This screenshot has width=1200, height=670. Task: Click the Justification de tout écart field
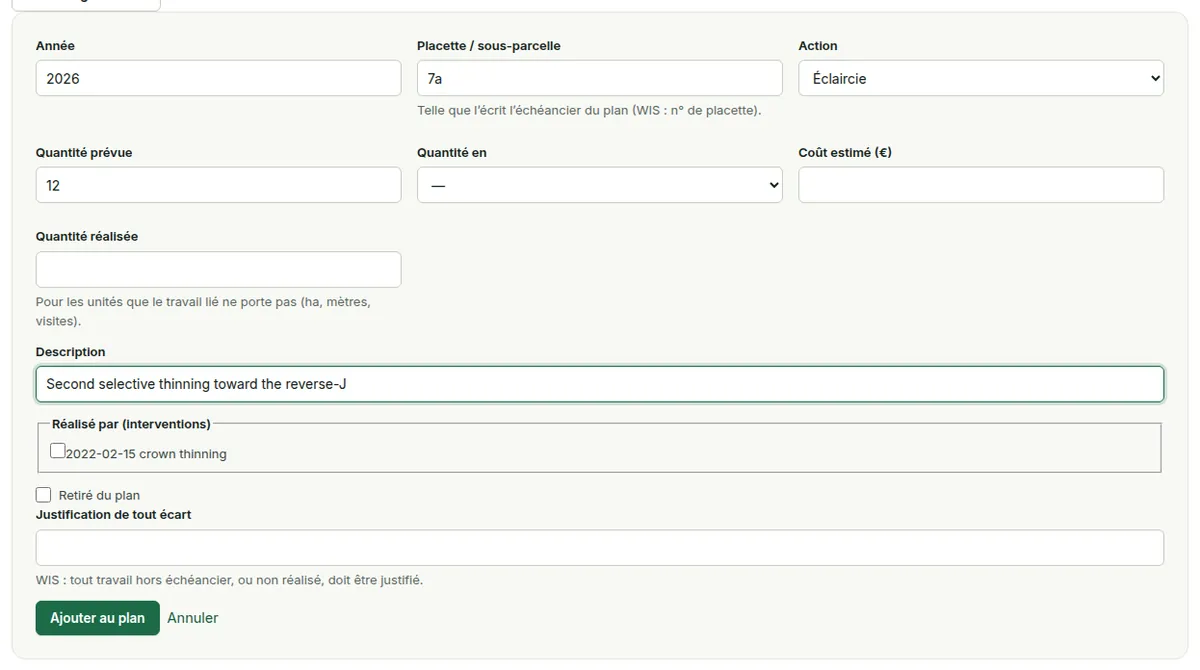click(x=600, y=548)
